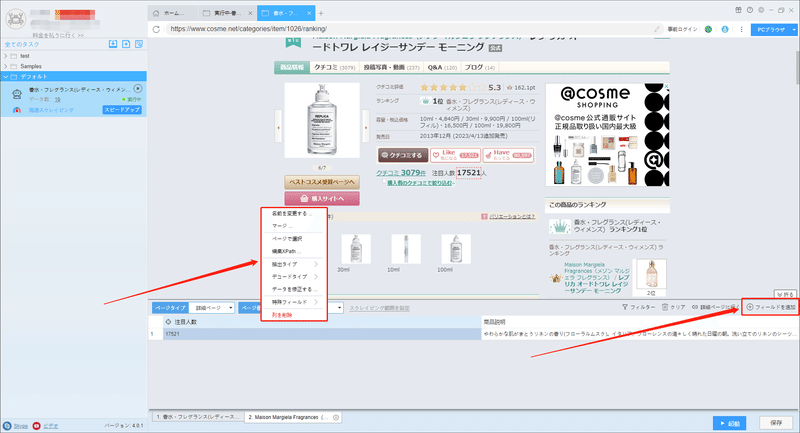The image size is (800, 433).
Task: Expand the 特殊フィールド submenu
Action: pyautogui.click(x=294, y=302)
